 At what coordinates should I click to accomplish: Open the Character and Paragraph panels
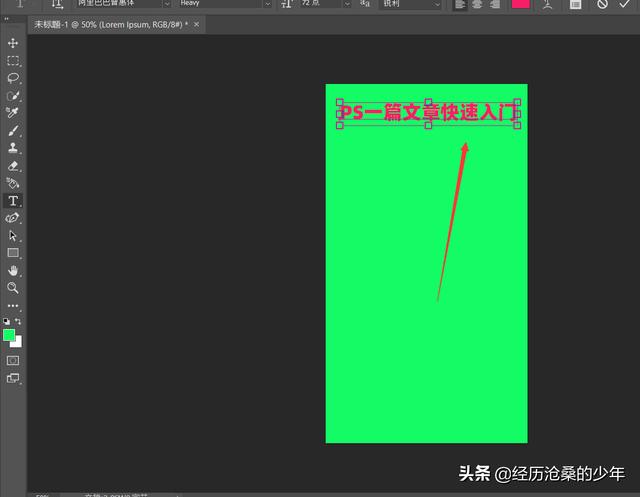pyautogui.click(x=576, y=4)
